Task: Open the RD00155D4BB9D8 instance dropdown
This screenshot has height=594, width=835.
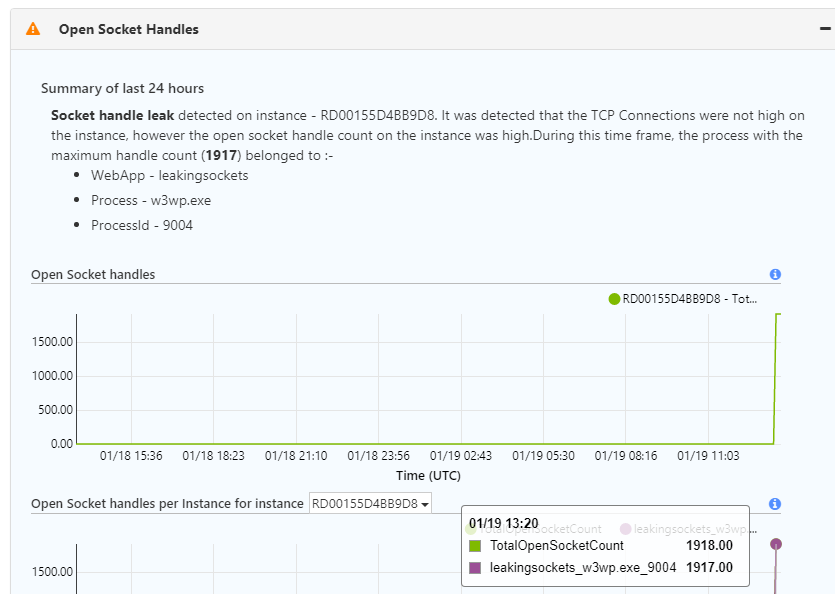Action: pos(370,504)
